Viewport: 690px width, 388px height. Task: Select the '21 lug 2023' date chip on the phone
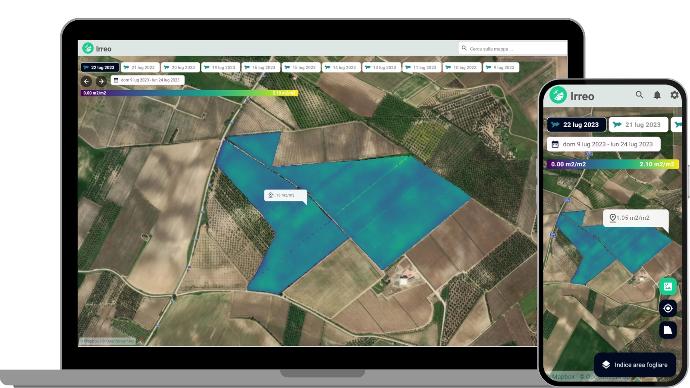pos(639,125)
